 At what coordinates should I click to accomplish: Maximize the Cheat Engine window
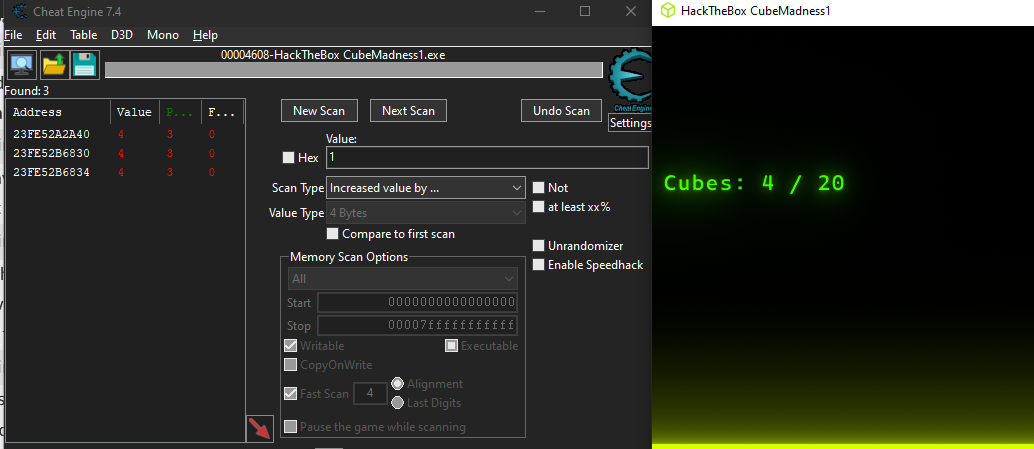click(x=585, y=11)
